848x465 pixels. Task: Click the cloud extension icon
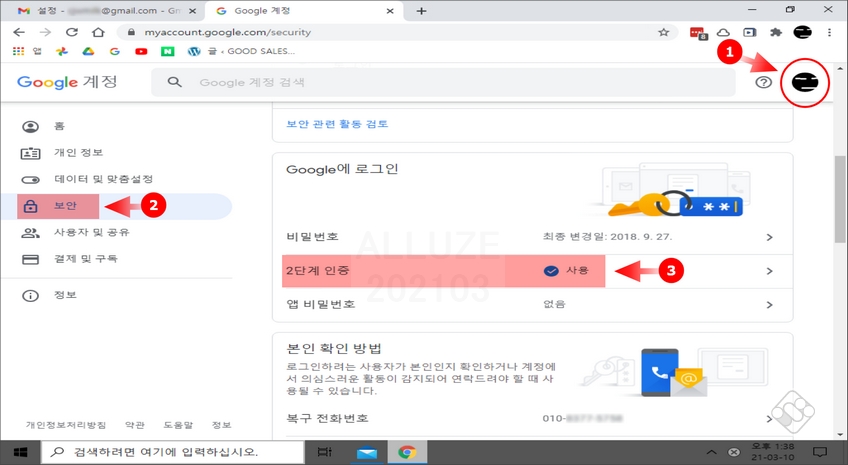click(724, 32)
